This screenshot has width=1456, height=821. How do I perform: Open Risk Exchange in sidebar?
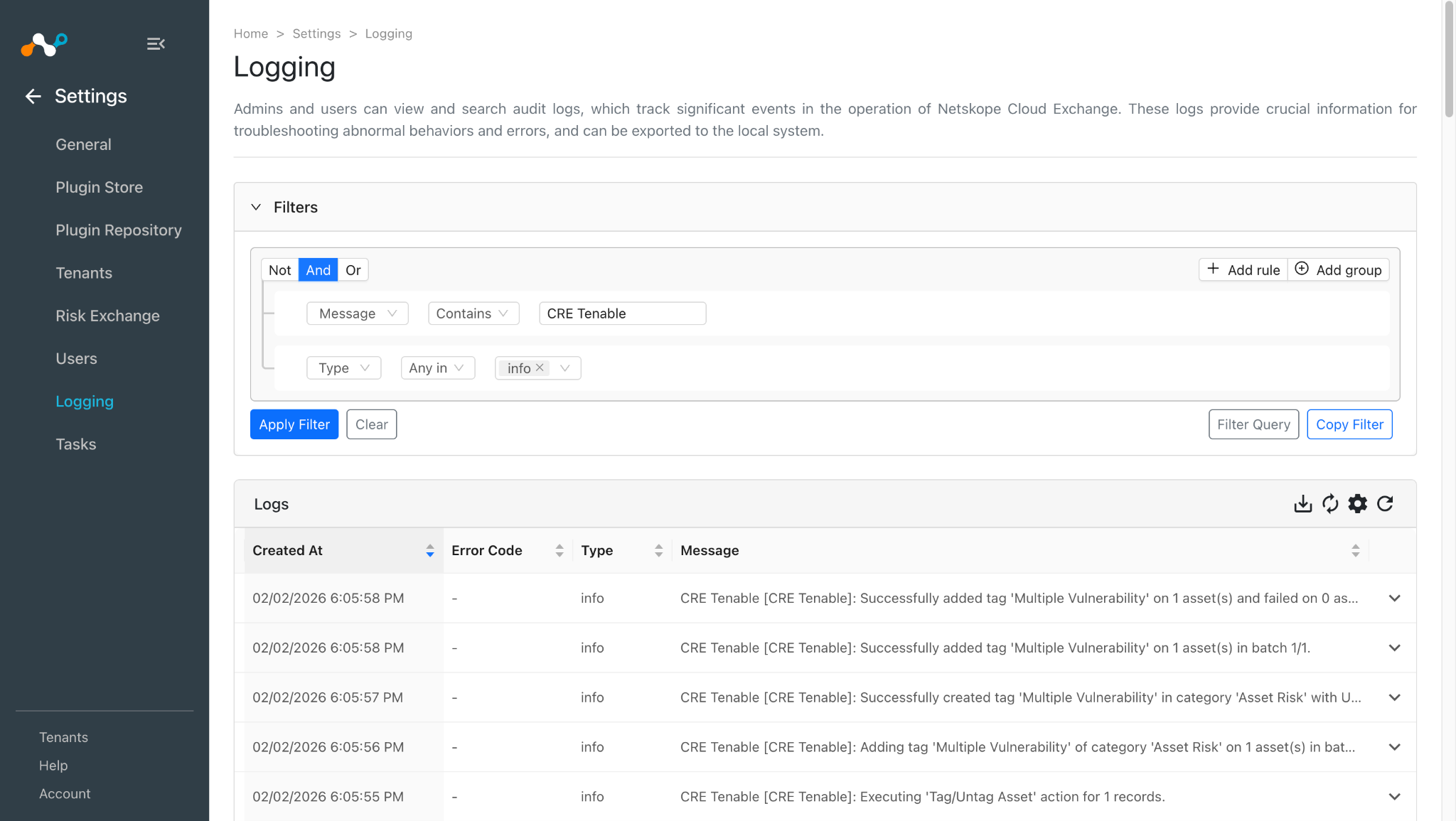tap(107, 316)
